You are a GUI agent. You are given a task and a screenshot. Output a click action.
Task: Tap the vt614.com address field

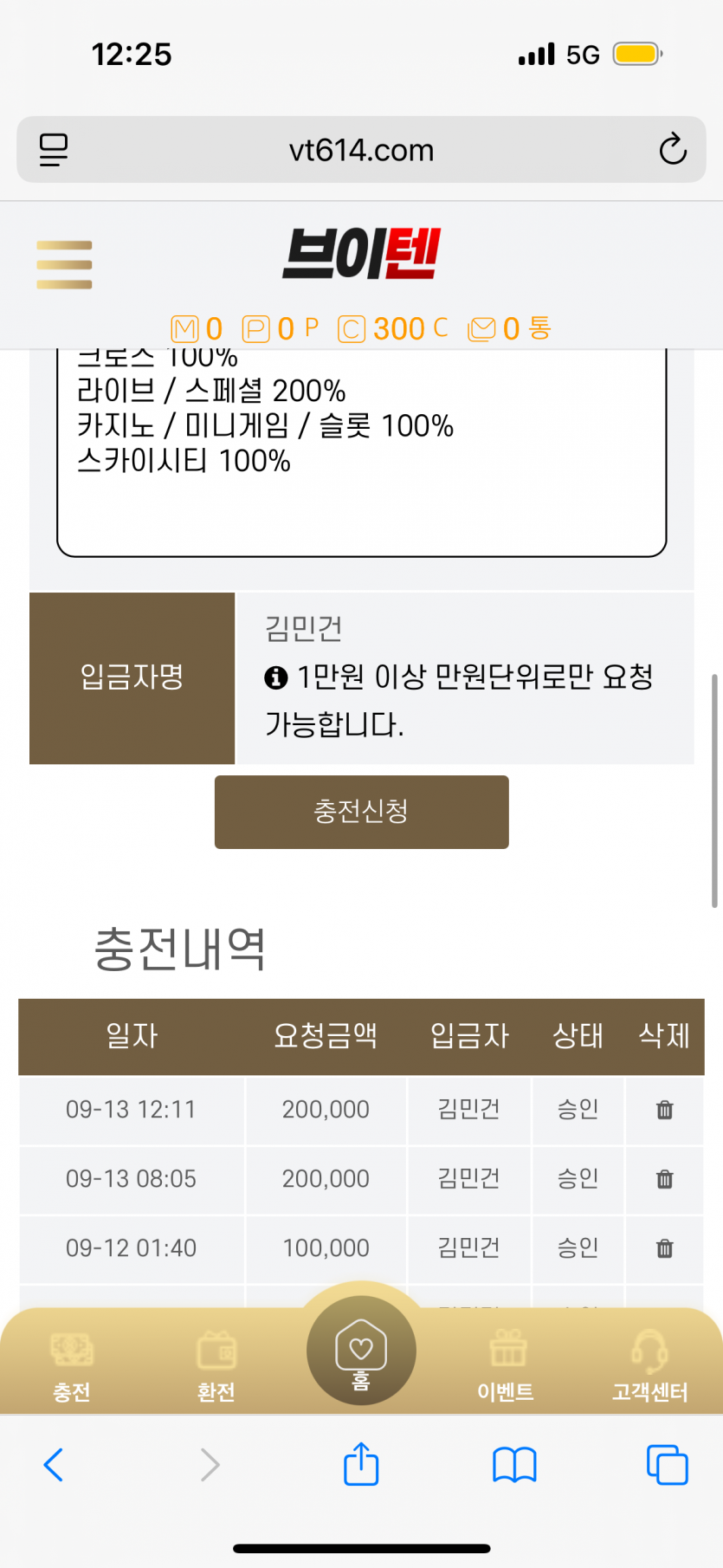point(362,150)
